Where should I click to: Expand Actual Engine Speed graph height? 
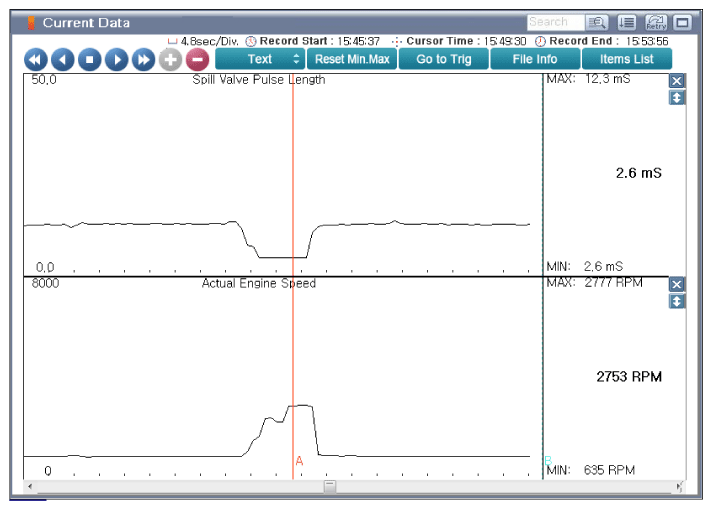pyautogui.click(x=677, y=301)
